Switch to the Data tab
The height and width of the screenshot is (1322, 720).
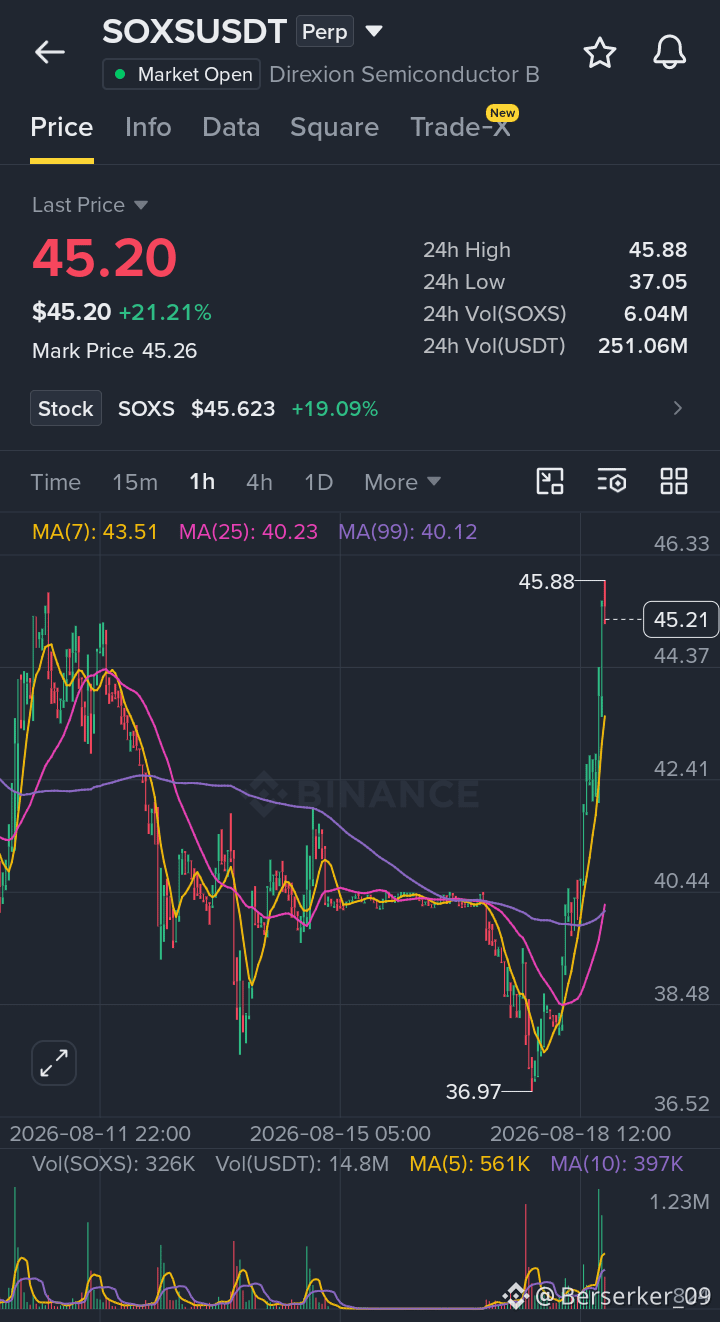pyautogui.click(x=231, y=127)
